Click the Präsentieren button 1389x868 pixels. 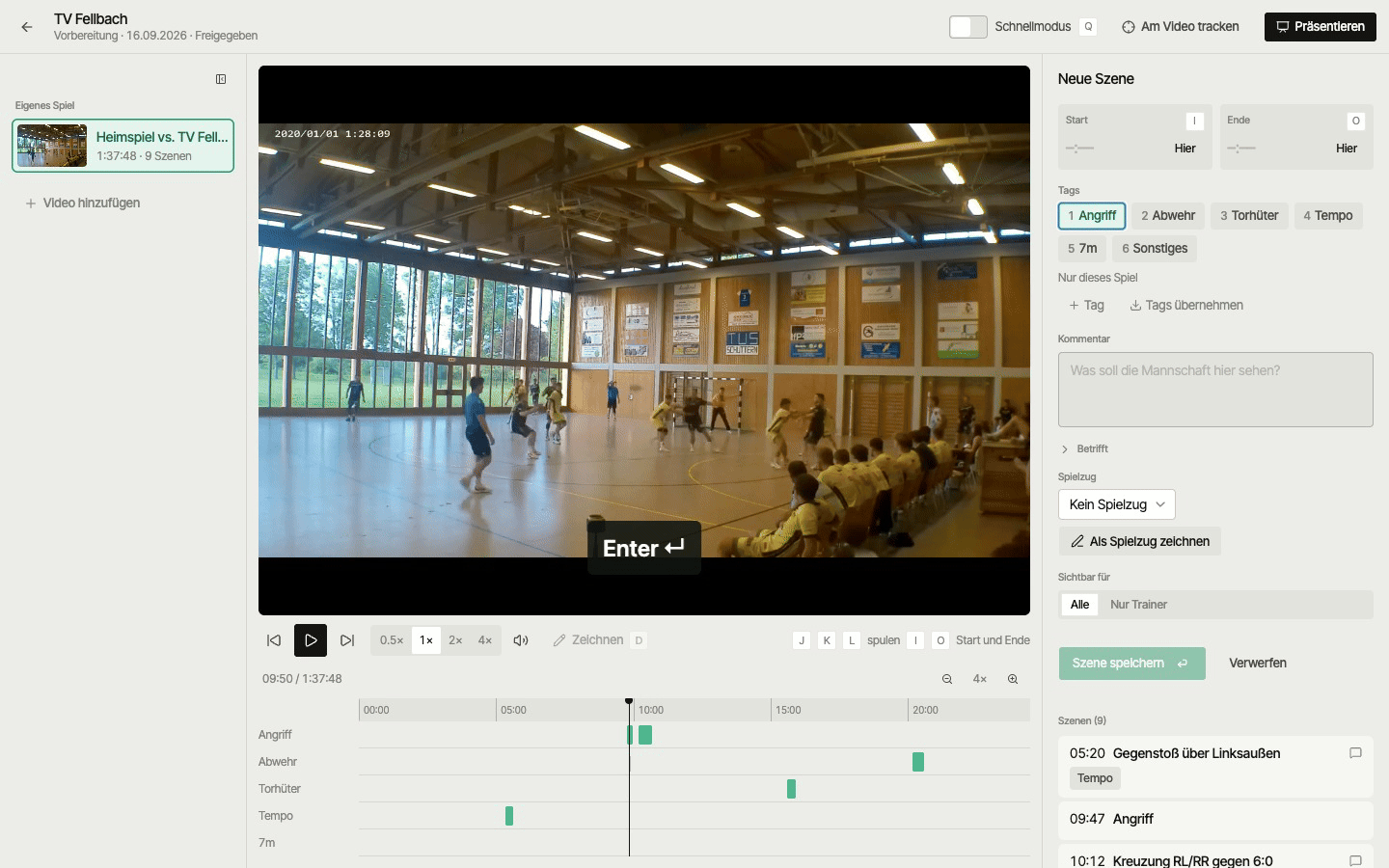1321,27
